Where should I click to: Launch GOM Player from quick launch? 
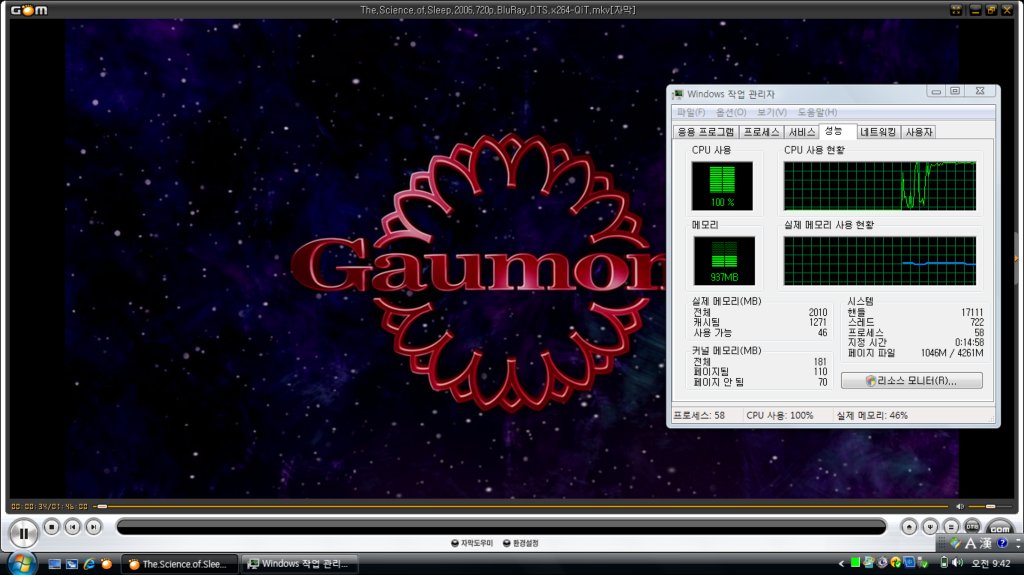[x=106, y=564]
